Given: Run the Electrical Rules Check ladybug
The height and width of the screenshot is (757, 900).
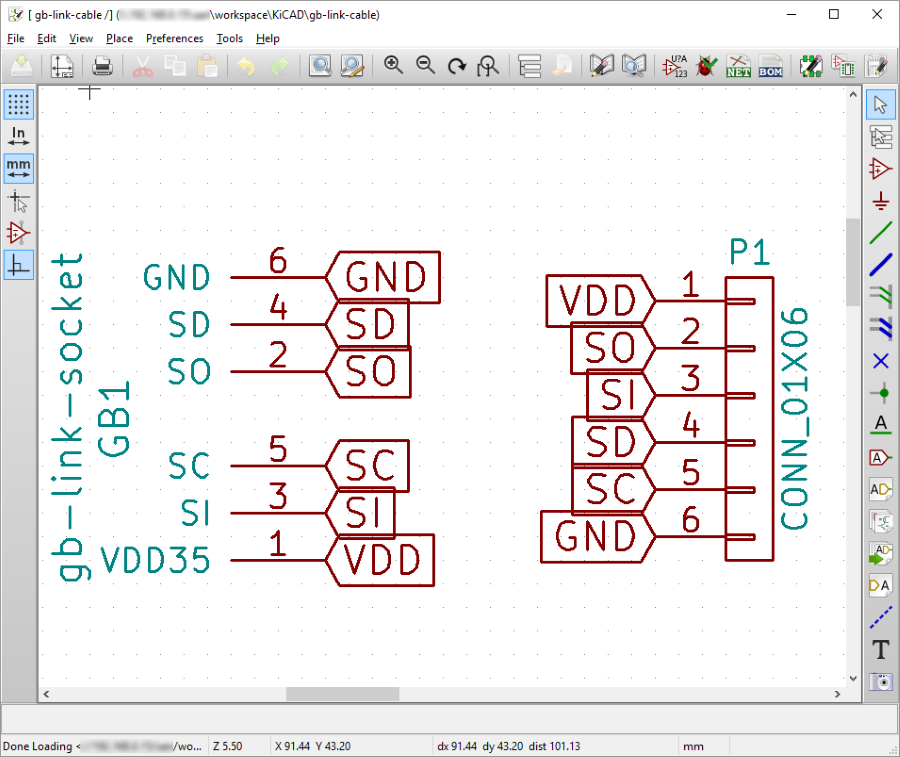Looking at the screenshot, I should pyautogui.click(x=707, y=66).
